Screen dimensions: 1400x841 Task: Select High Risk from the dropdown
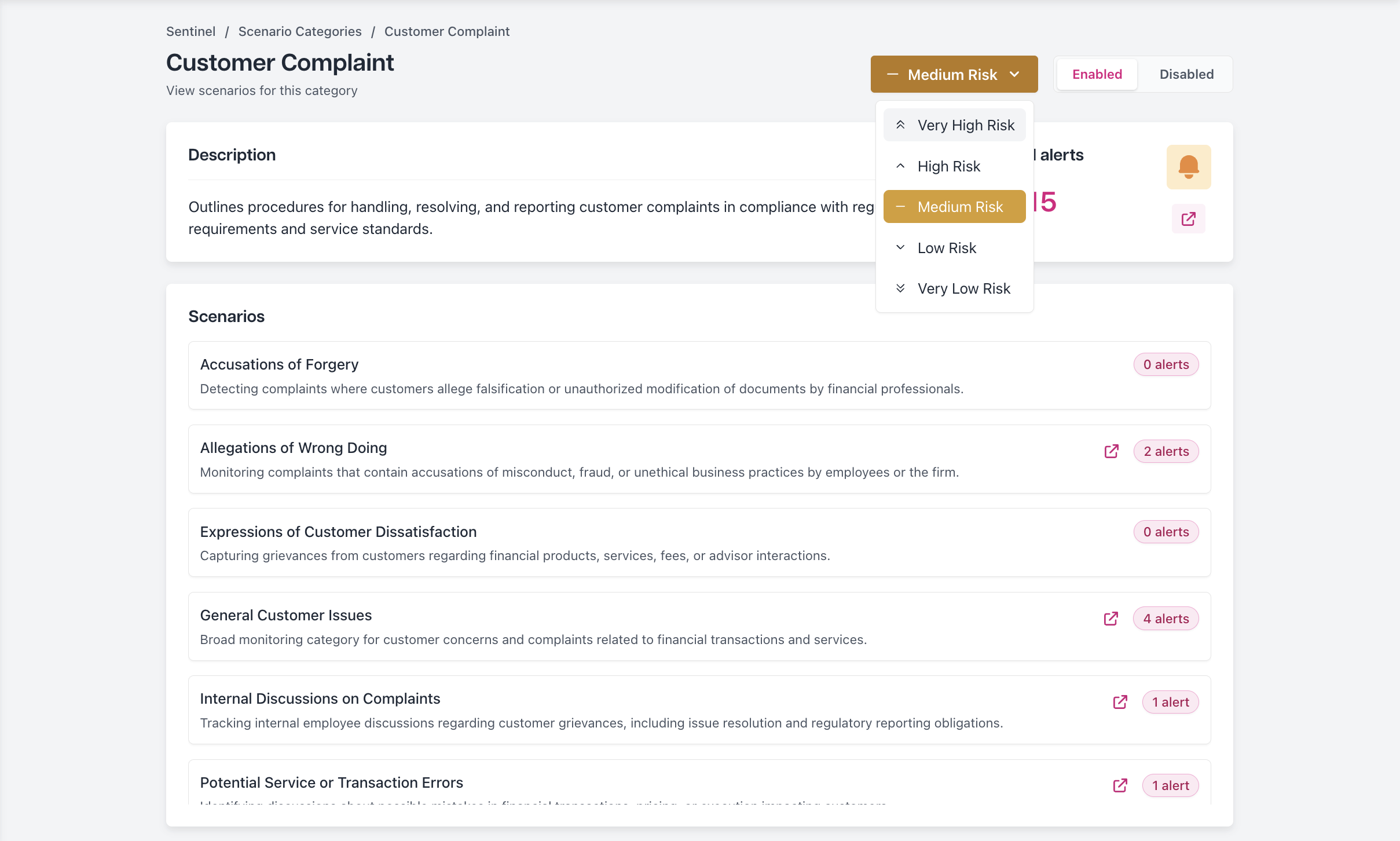[x=948, y=166]
